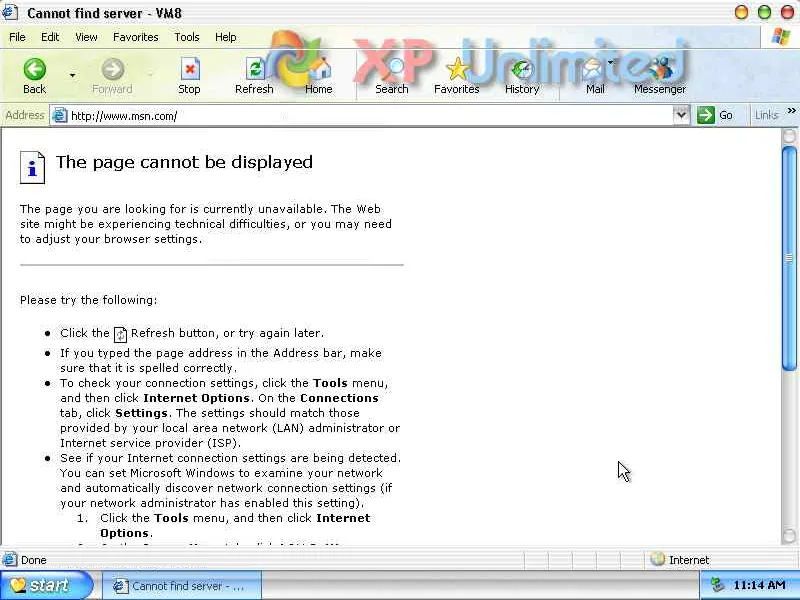Click the IE icon in the title bar
800x600 pixels.
(x=9, y=11)
